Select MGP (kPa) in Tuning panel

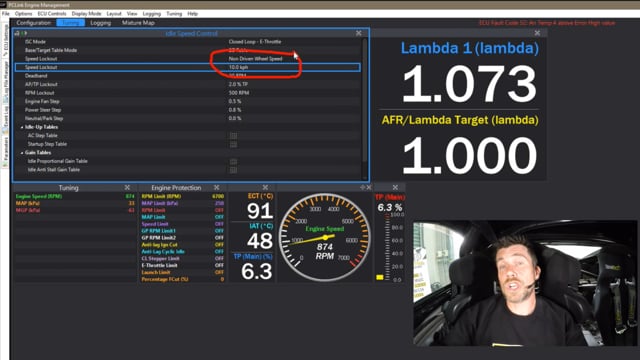(x=75, y=210)
